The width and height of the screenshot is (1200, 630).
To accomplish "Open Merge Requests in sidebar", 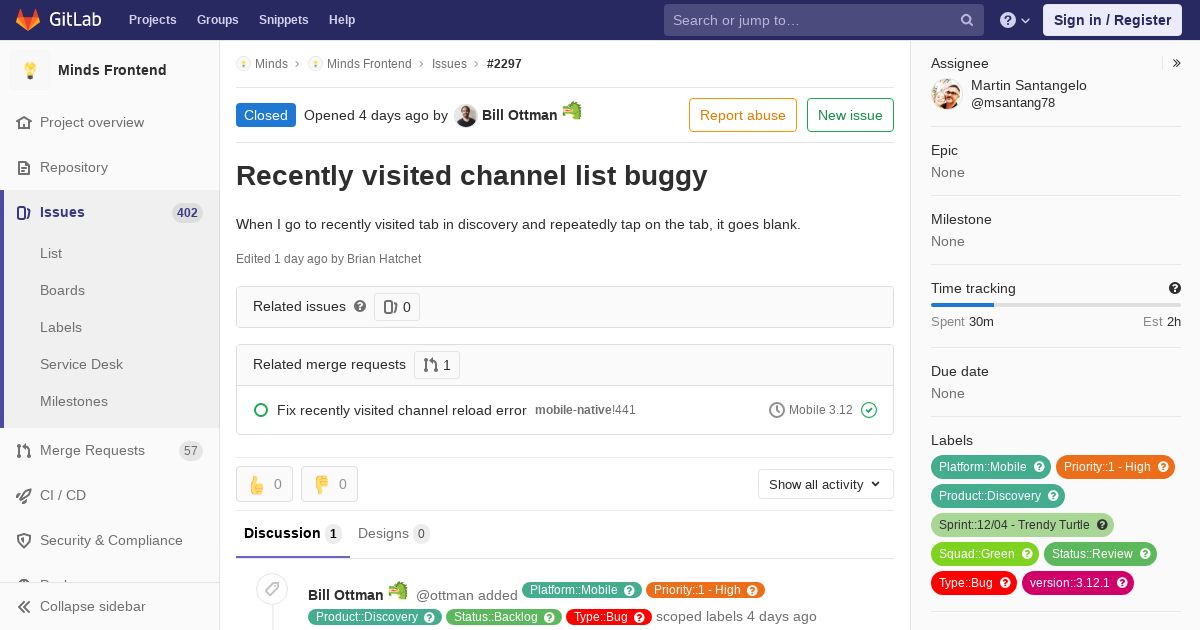I will pos(92,450).
